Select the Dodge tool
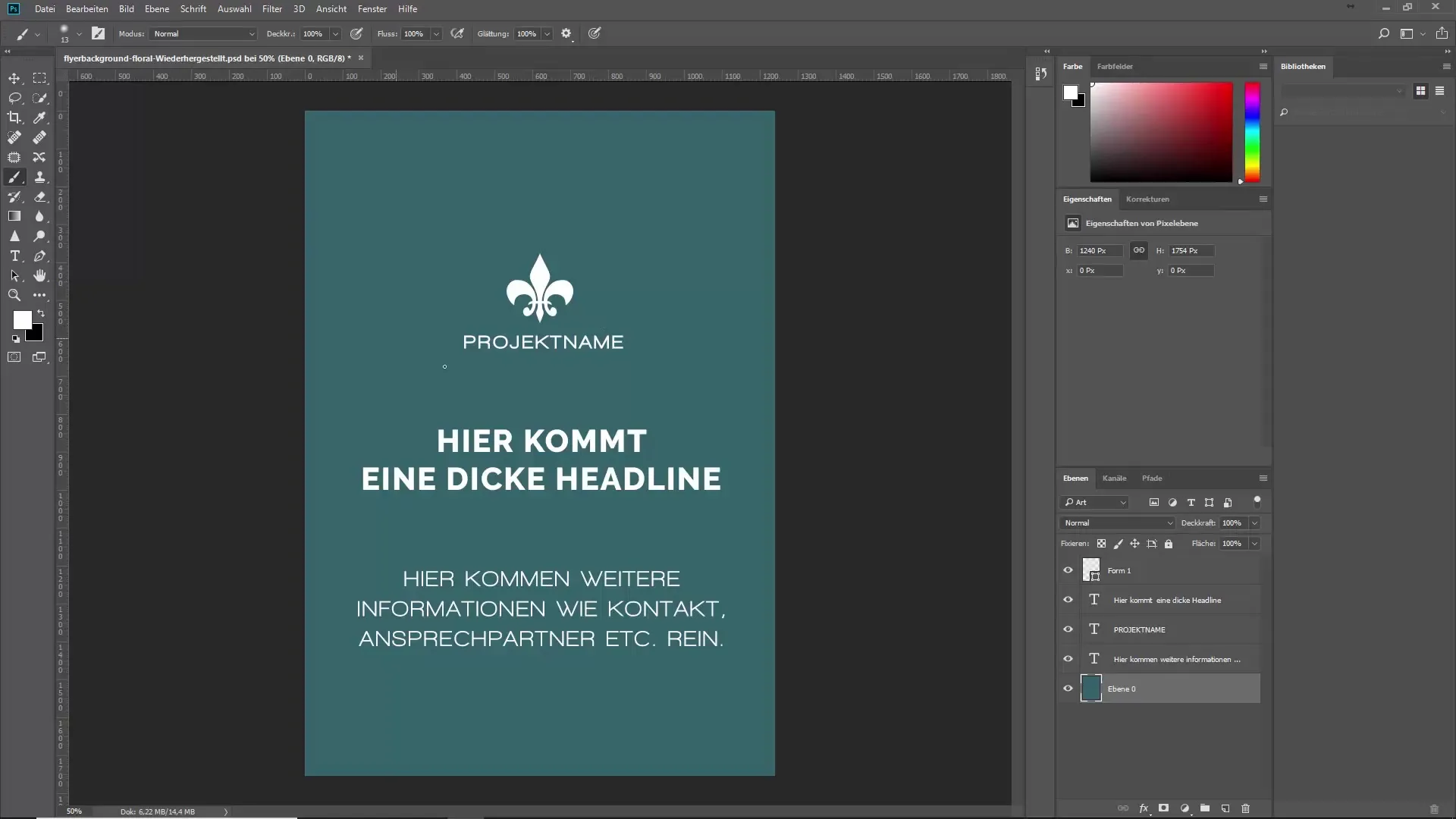Viewport: 1456px width, 819px height. (39, 236)
